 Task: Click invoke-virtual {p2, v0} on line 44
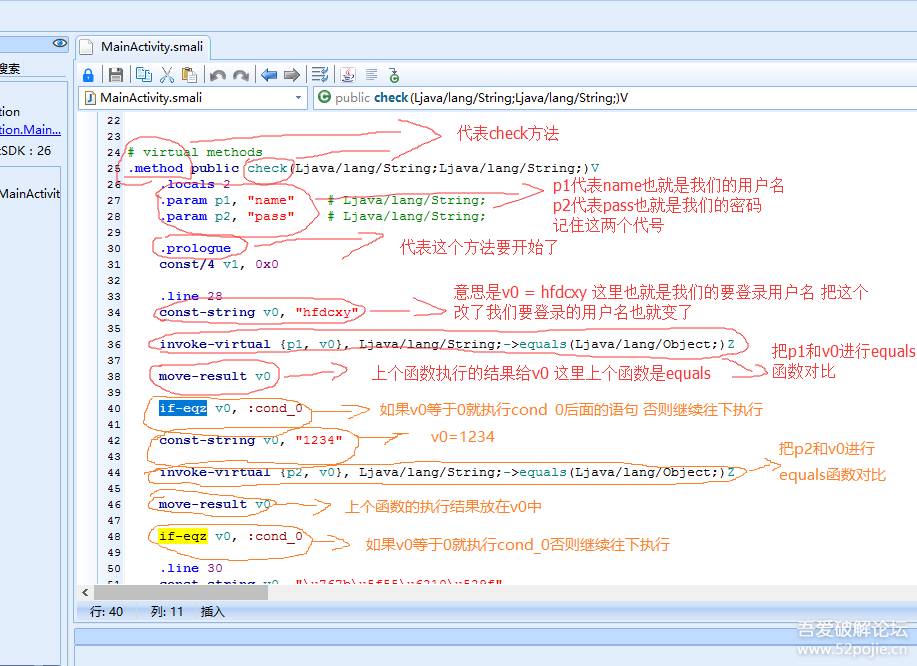click(x=447, y=472)
